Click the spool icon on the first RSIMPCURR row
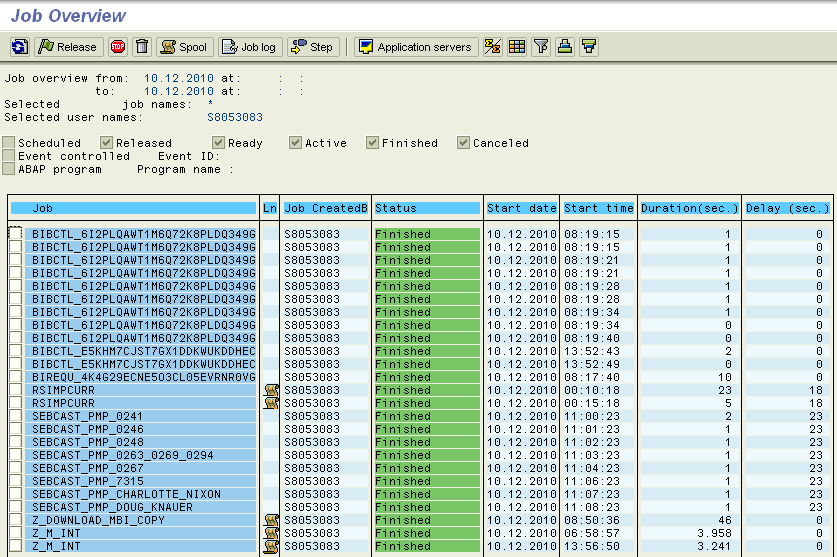Image resolution: width=837 pixels, height=557 pixels. (x=271, y=390)
